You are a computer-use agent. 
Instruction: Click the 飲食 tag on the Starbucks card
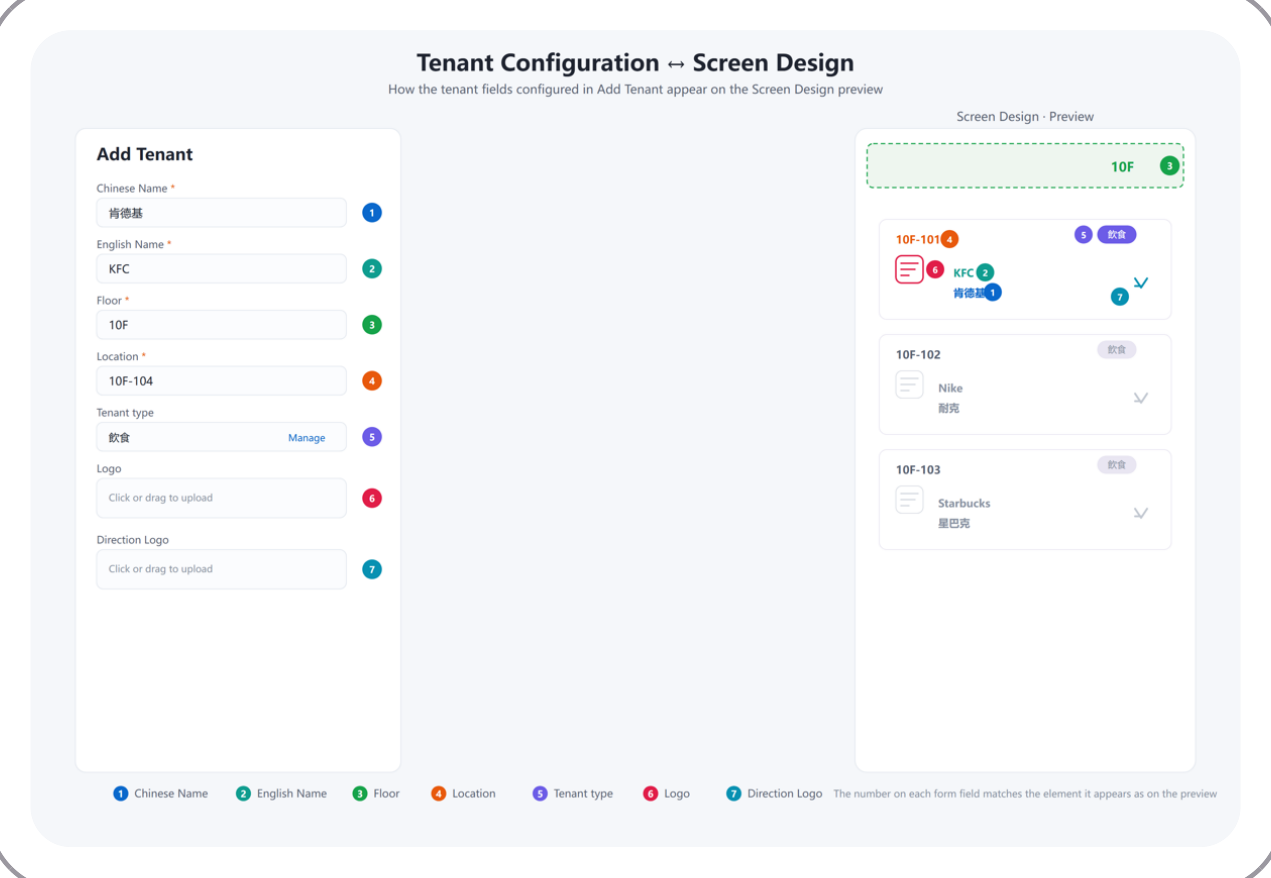point(1117,465)
